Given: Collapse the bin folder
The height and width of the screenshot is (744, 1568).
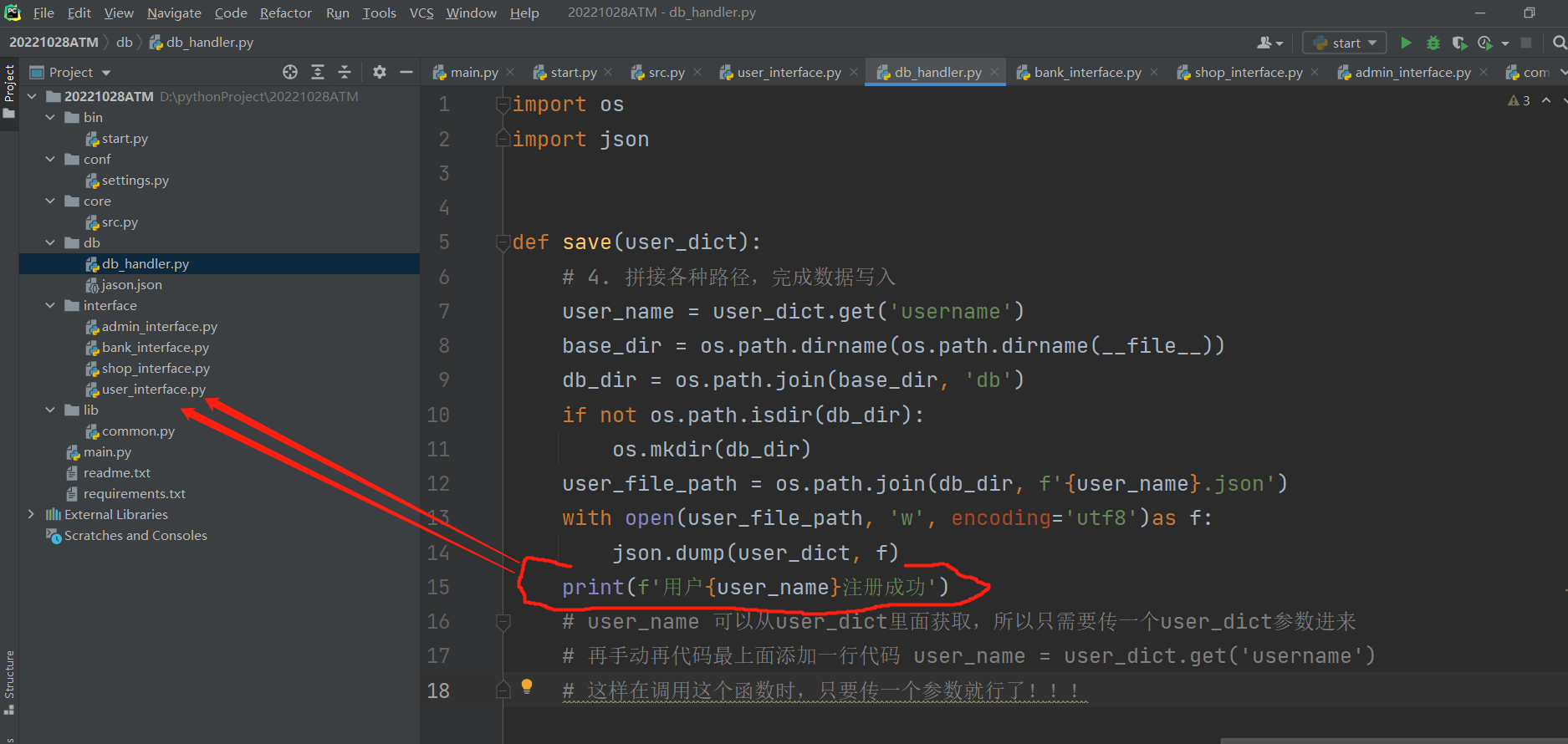Looking at the screenshot, I should tap(50, 117).
